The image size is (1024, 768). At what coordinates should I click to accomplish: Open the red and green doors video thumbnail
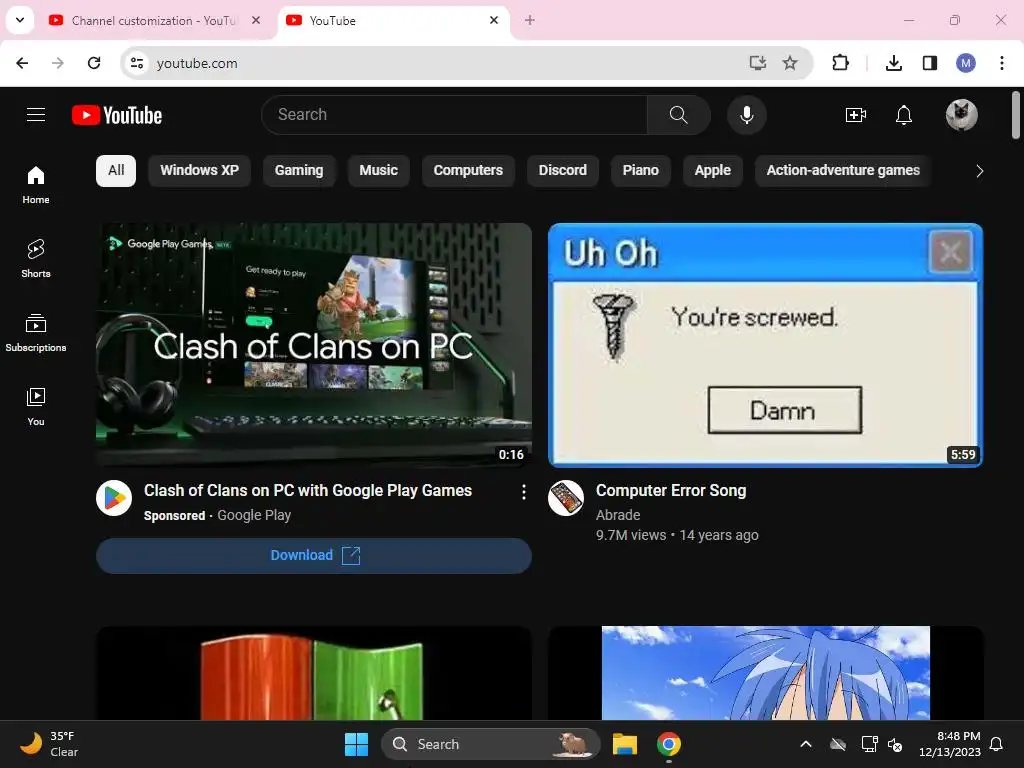[x=313, y=673]
